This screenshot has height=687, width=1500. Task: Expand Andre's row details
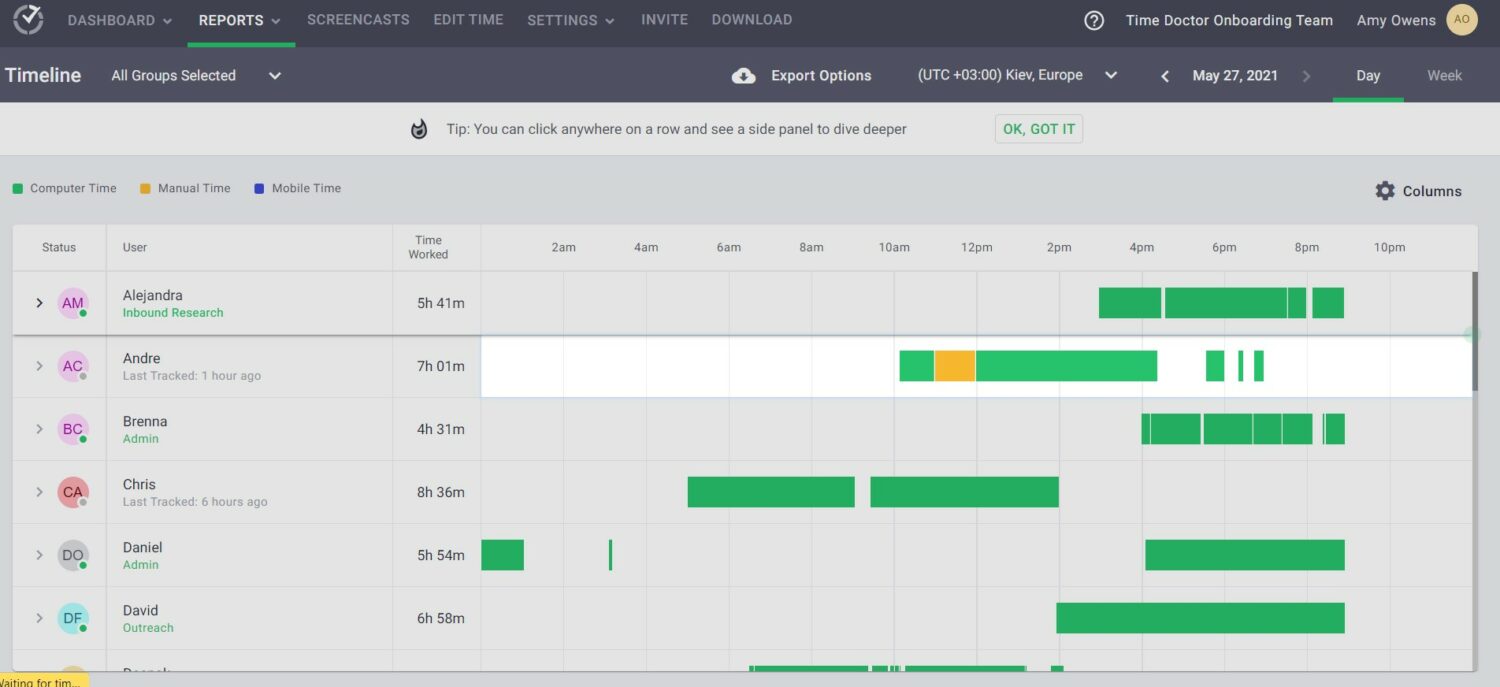pos(39,366)
